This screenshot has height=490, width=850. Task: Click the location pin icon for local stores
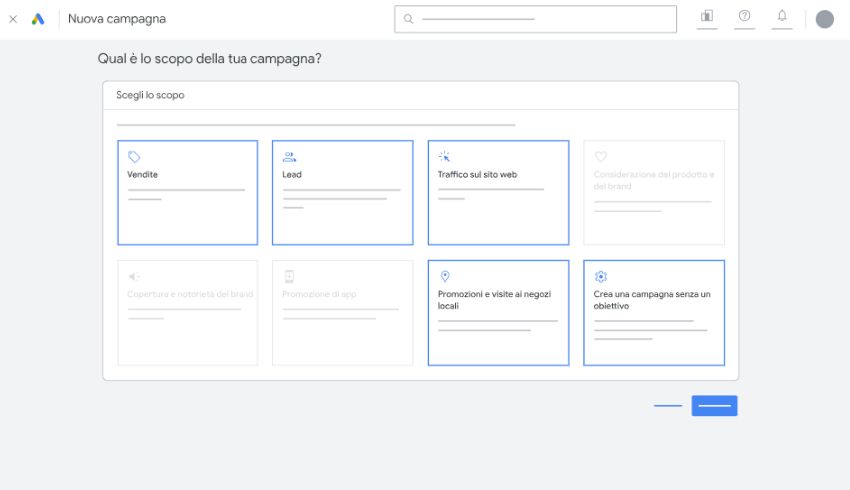445,276
